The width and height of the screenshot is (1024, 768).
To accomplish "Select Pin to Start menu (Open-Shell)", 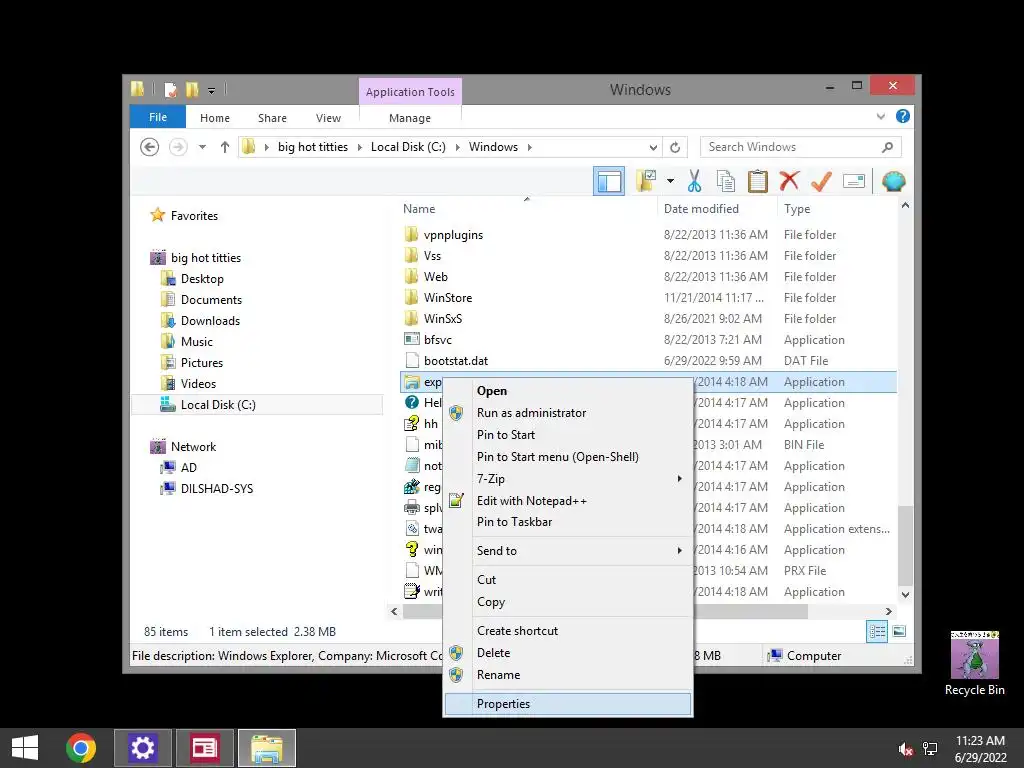I will click(568, 456).
